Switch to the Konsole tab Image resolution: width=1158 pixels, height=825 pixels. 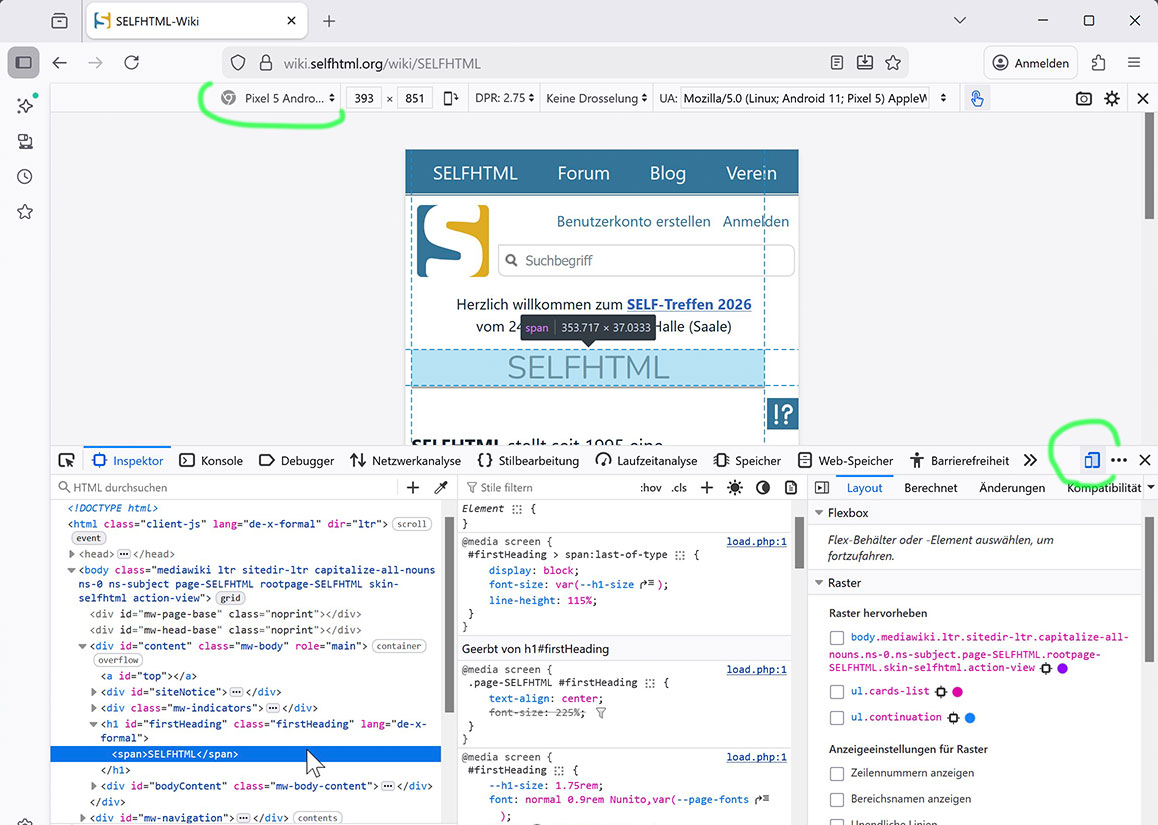[211, 460]
